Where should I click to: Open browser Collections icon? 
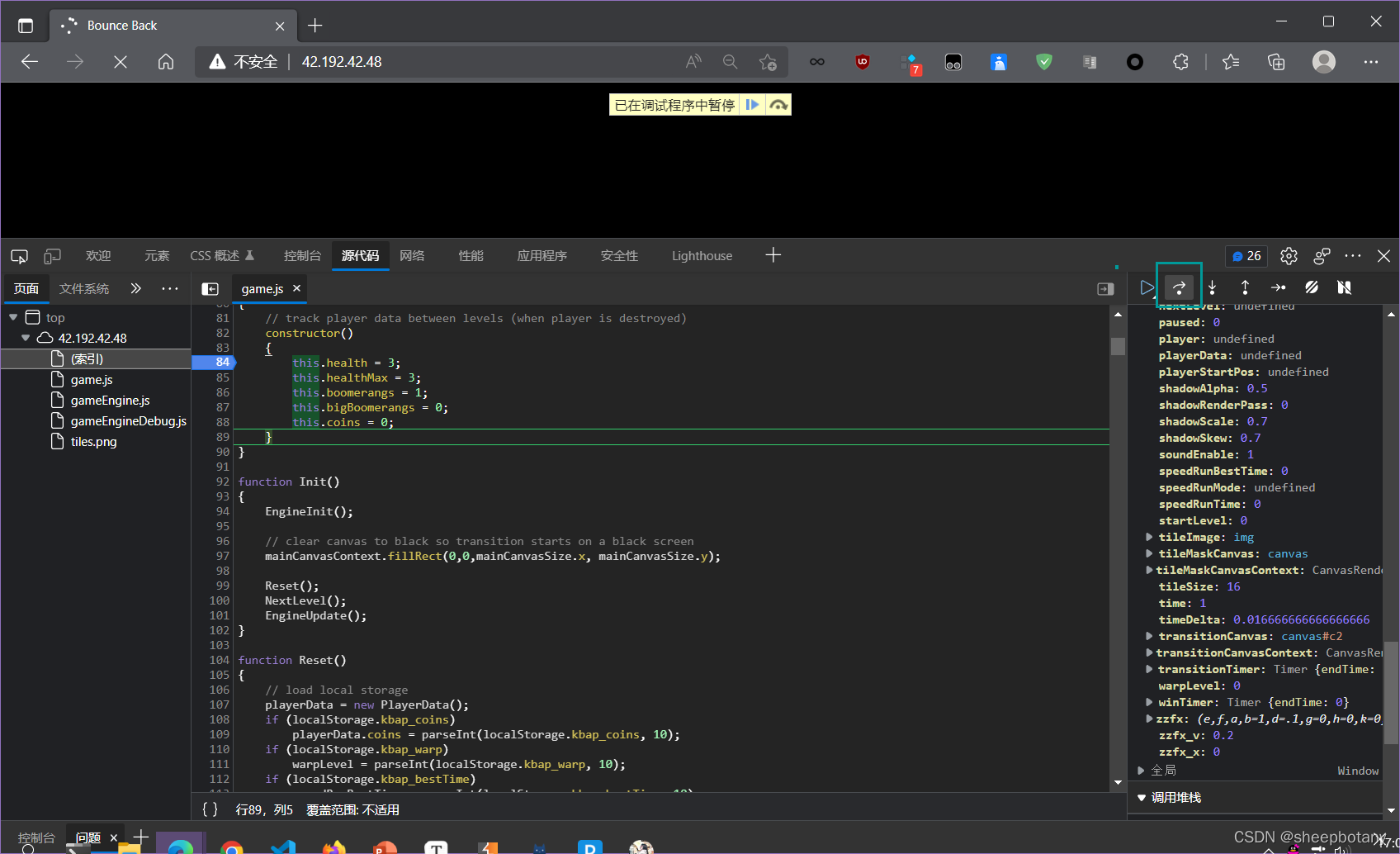1276,62
